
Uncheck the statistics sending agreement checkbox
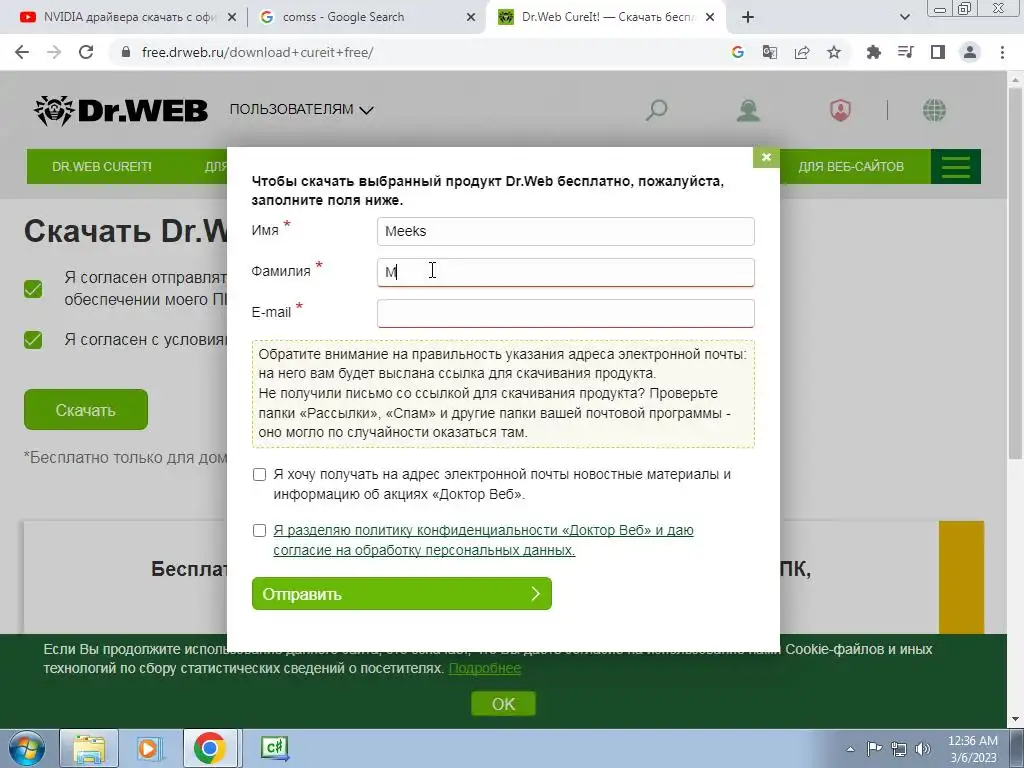[33, 289]
